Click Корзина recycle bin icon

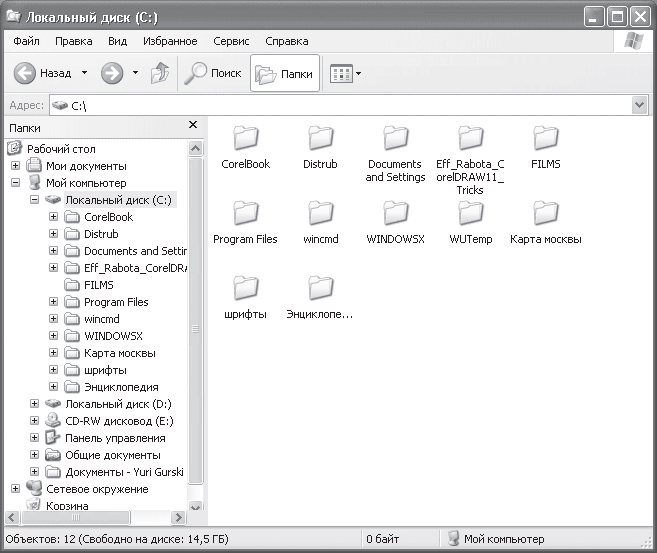[x=34, y=504]
